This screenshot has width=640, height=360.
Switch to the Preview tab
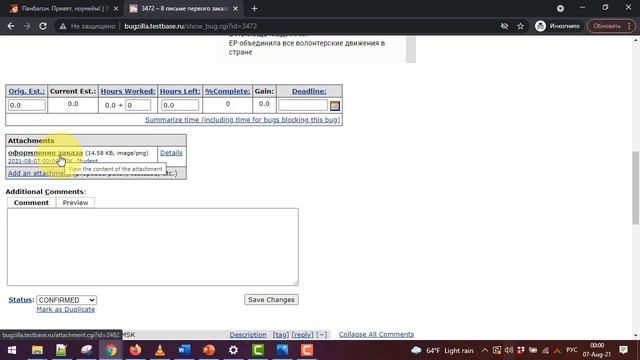(75, 203)
